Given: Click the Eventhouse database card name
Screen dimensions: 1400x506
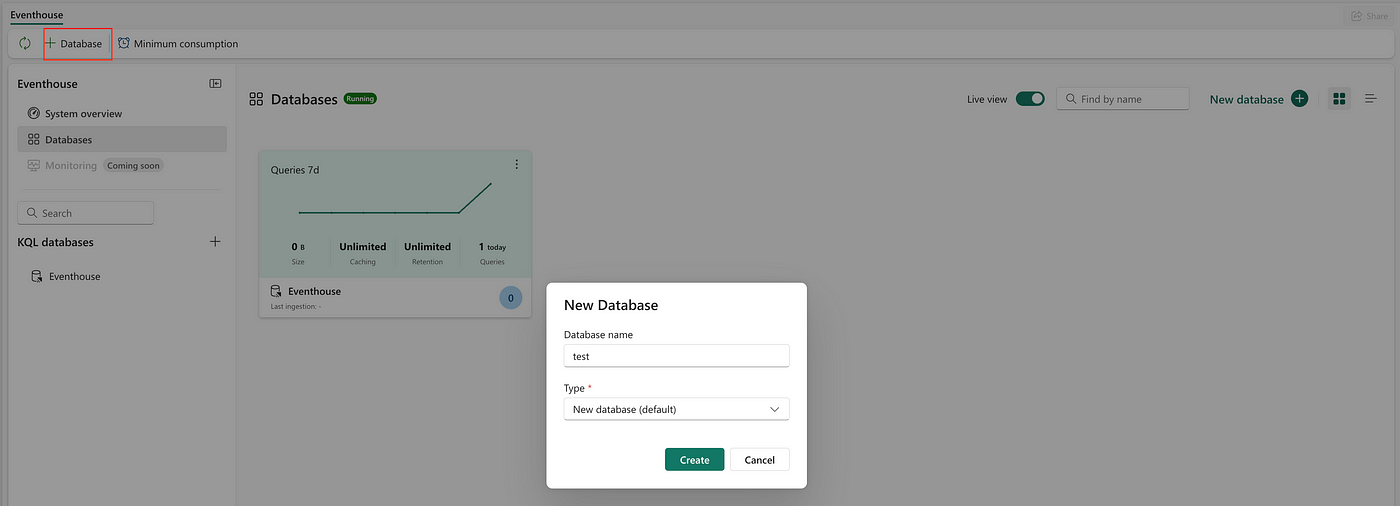Looking at the screenshot, I should [314, 291].
